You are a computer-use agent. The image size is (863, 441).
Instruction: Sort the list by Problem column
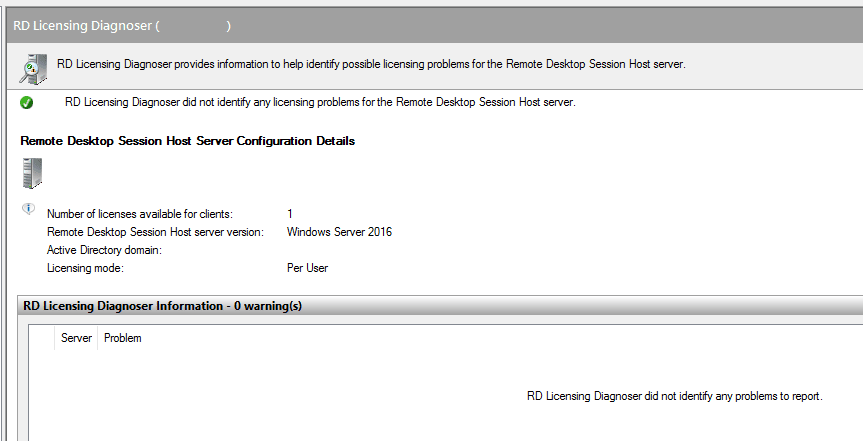click(123, 338)
